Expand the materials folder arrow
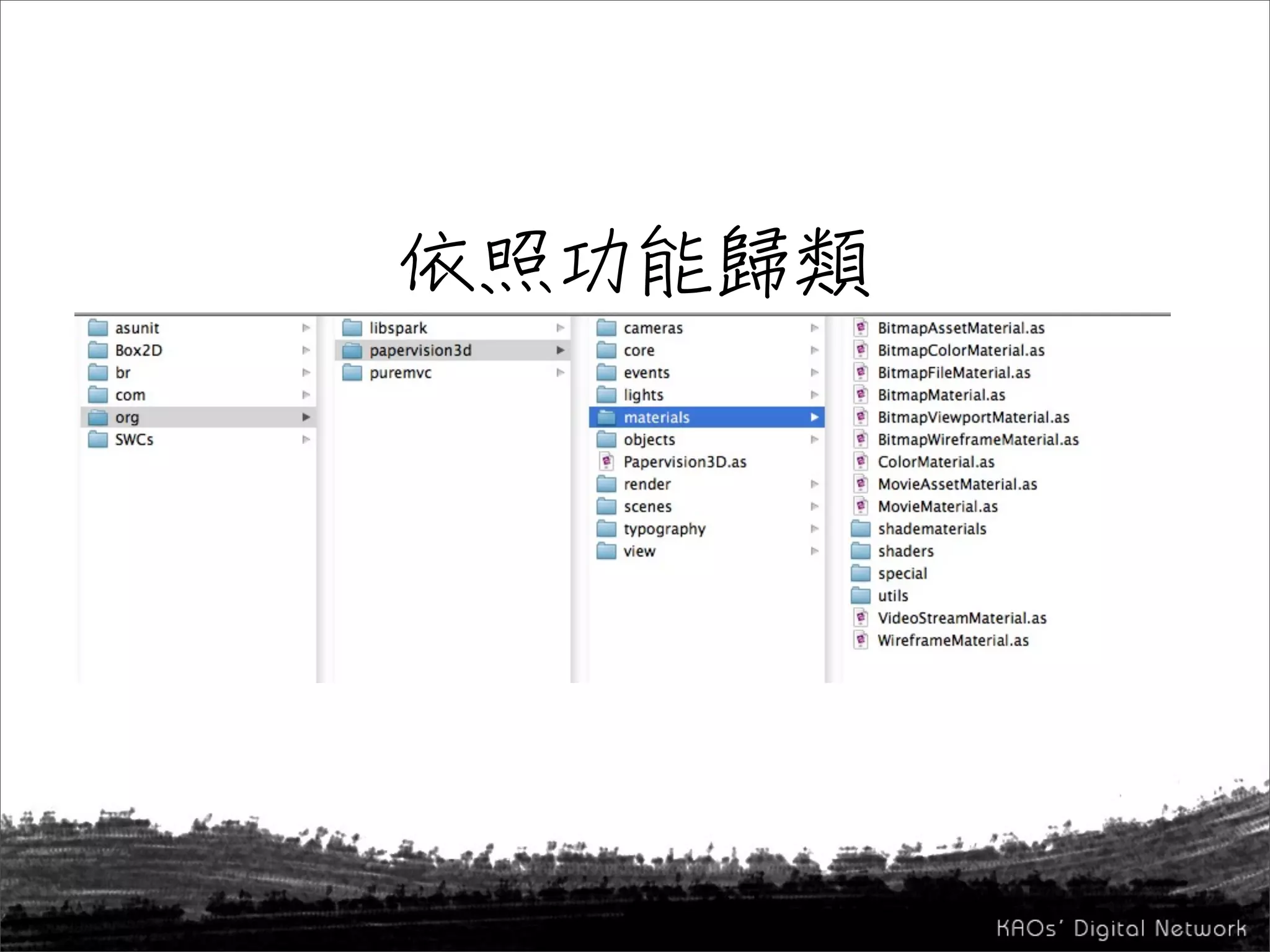The width and height of the screenshot is (1270, 952). [x=814, y=417]
